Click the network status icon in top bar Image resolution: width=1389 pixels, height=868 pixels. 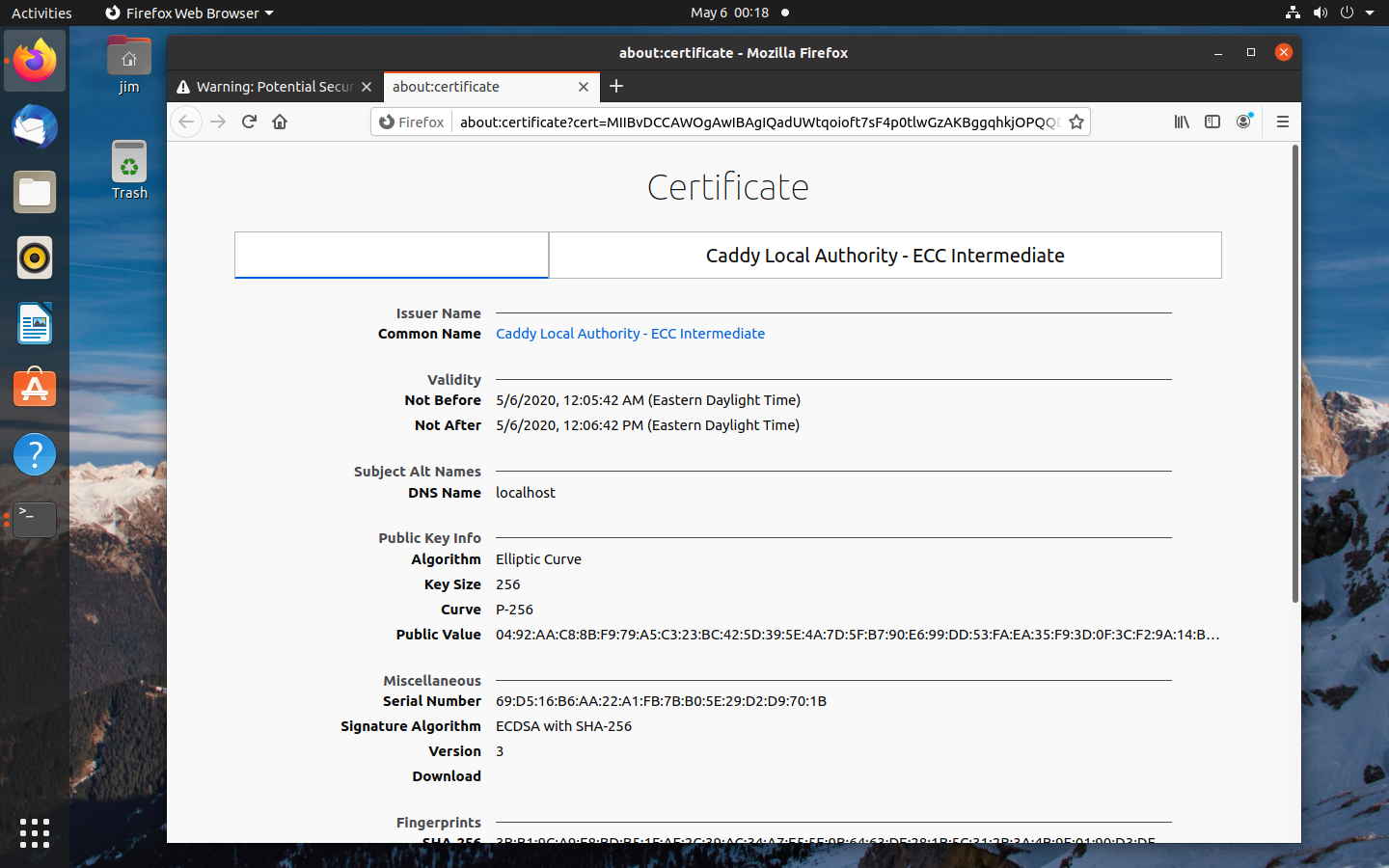pos(1293,13)
